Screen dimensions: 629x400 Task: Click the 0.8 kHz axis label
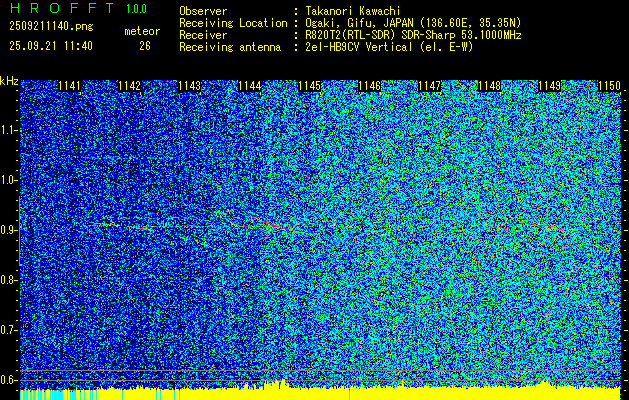point(8,280)
